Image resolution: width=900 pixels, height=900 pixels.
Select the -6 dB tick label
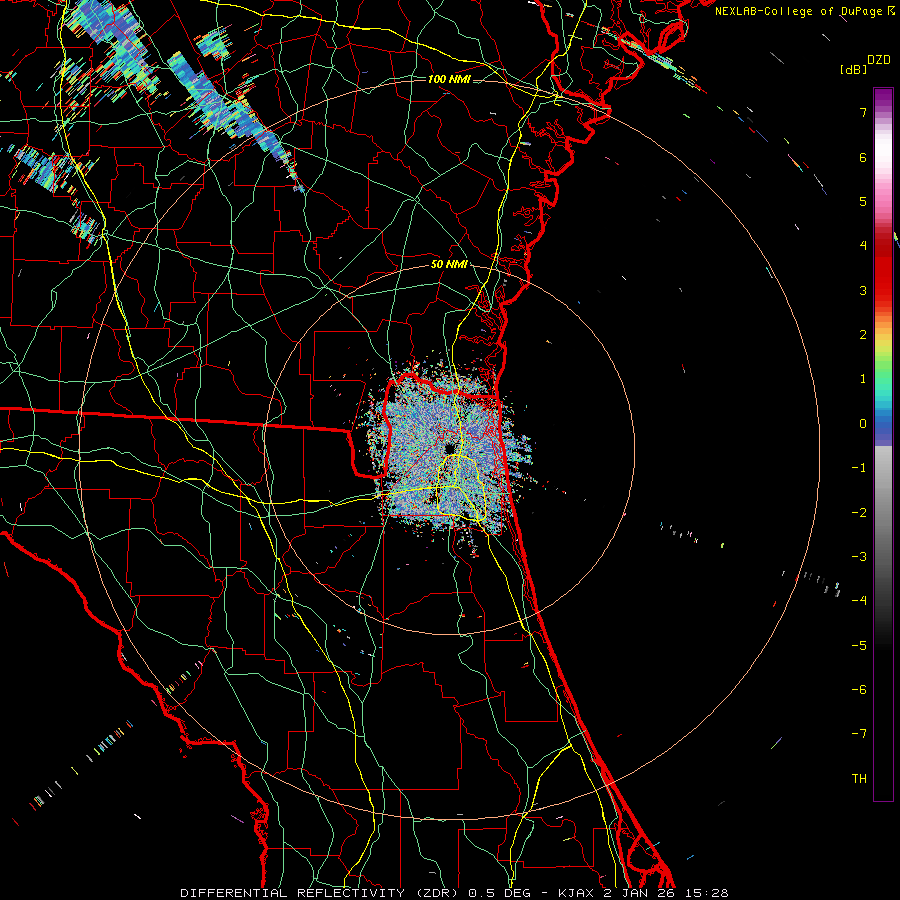coord(859,690)
